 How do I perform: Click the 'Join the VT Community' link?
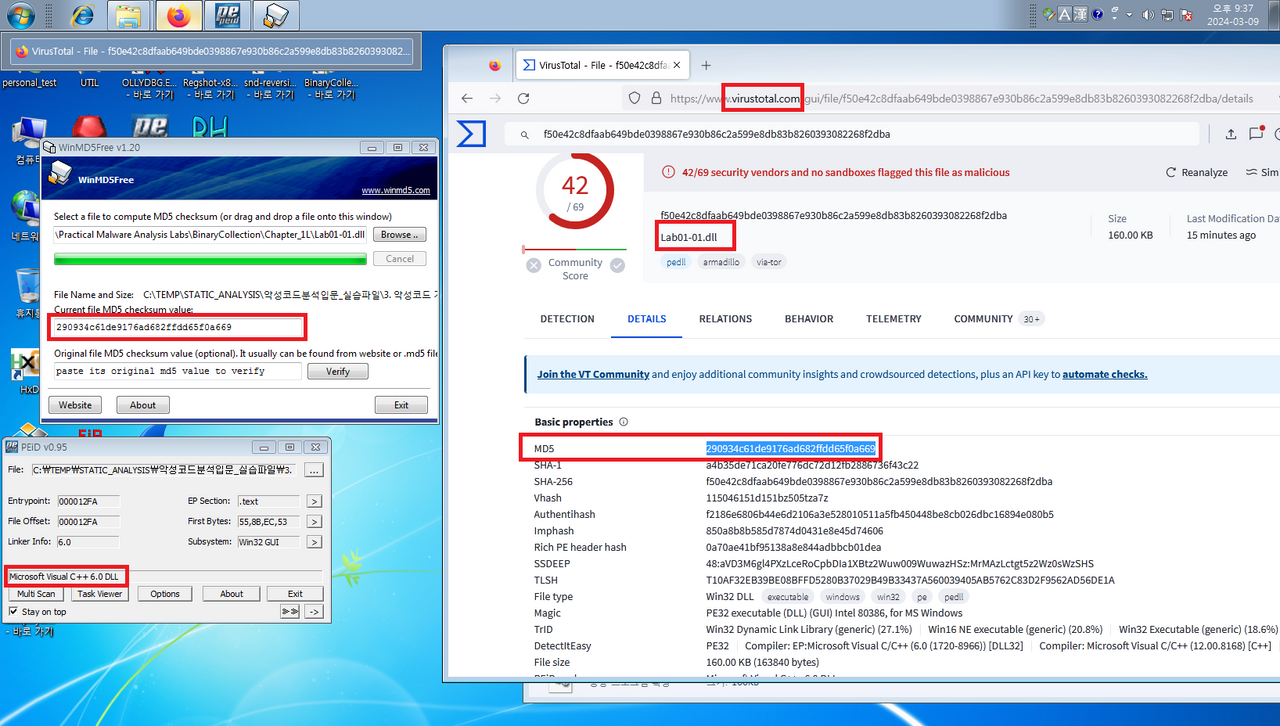point(593,374)
